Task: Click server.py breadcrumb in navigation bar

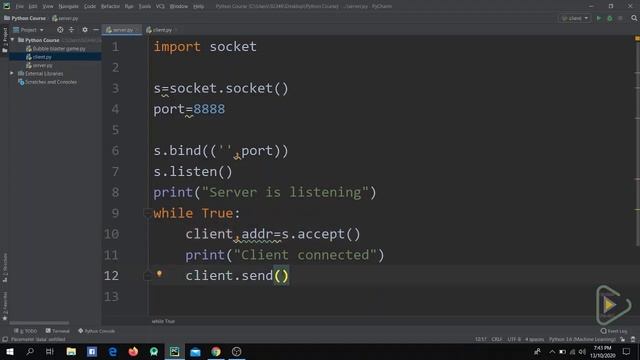Action: point(65,18)
